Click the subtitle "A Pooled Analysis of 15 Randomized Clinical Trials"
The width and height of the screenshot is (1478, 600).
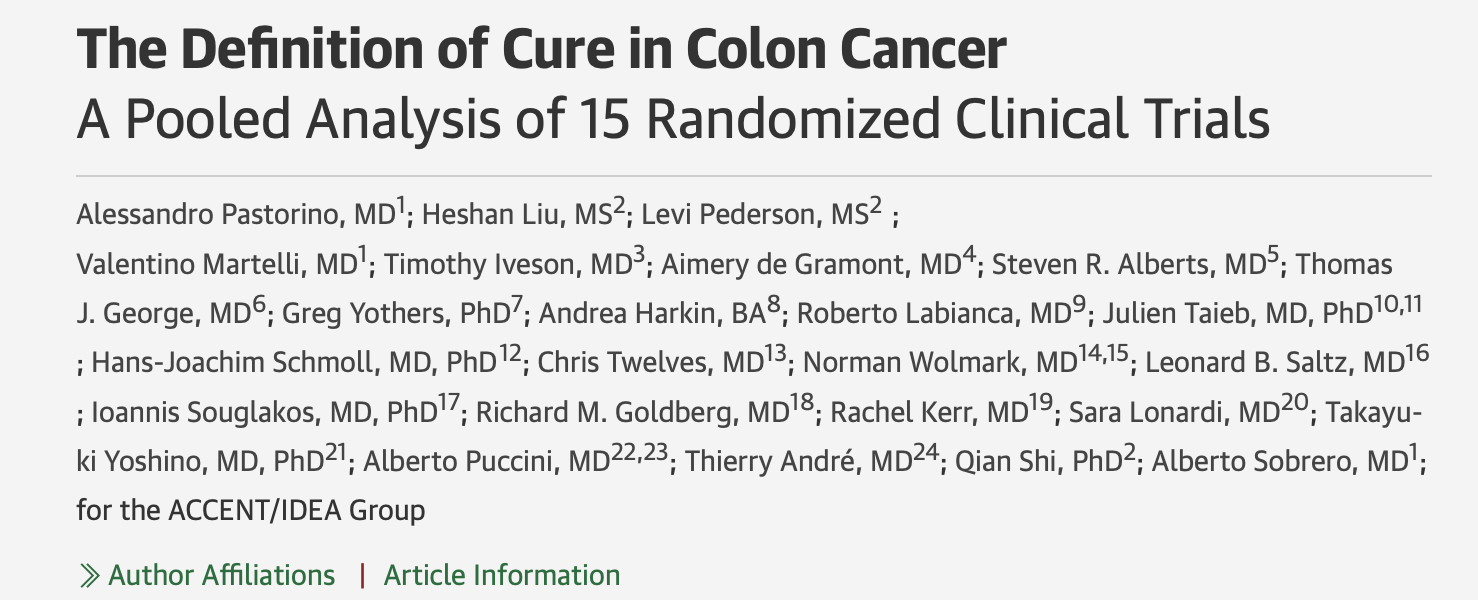tap(673, 120)
